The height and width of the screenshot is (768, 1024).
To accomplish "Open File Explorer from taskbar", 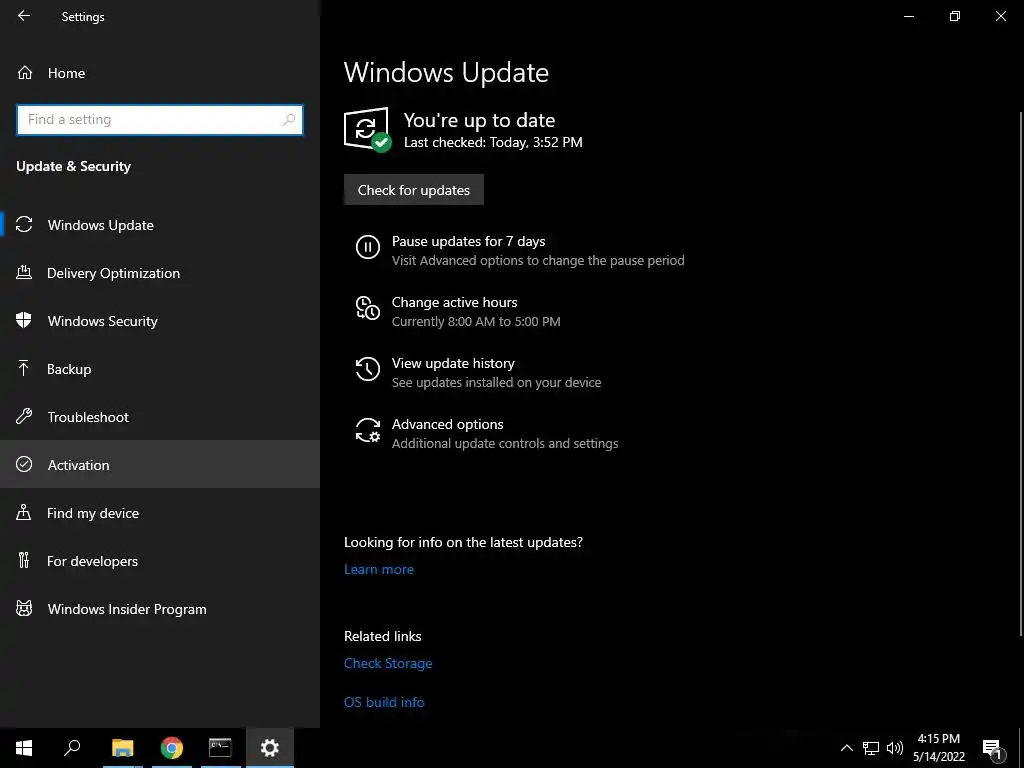I will [x=122, y=748].
